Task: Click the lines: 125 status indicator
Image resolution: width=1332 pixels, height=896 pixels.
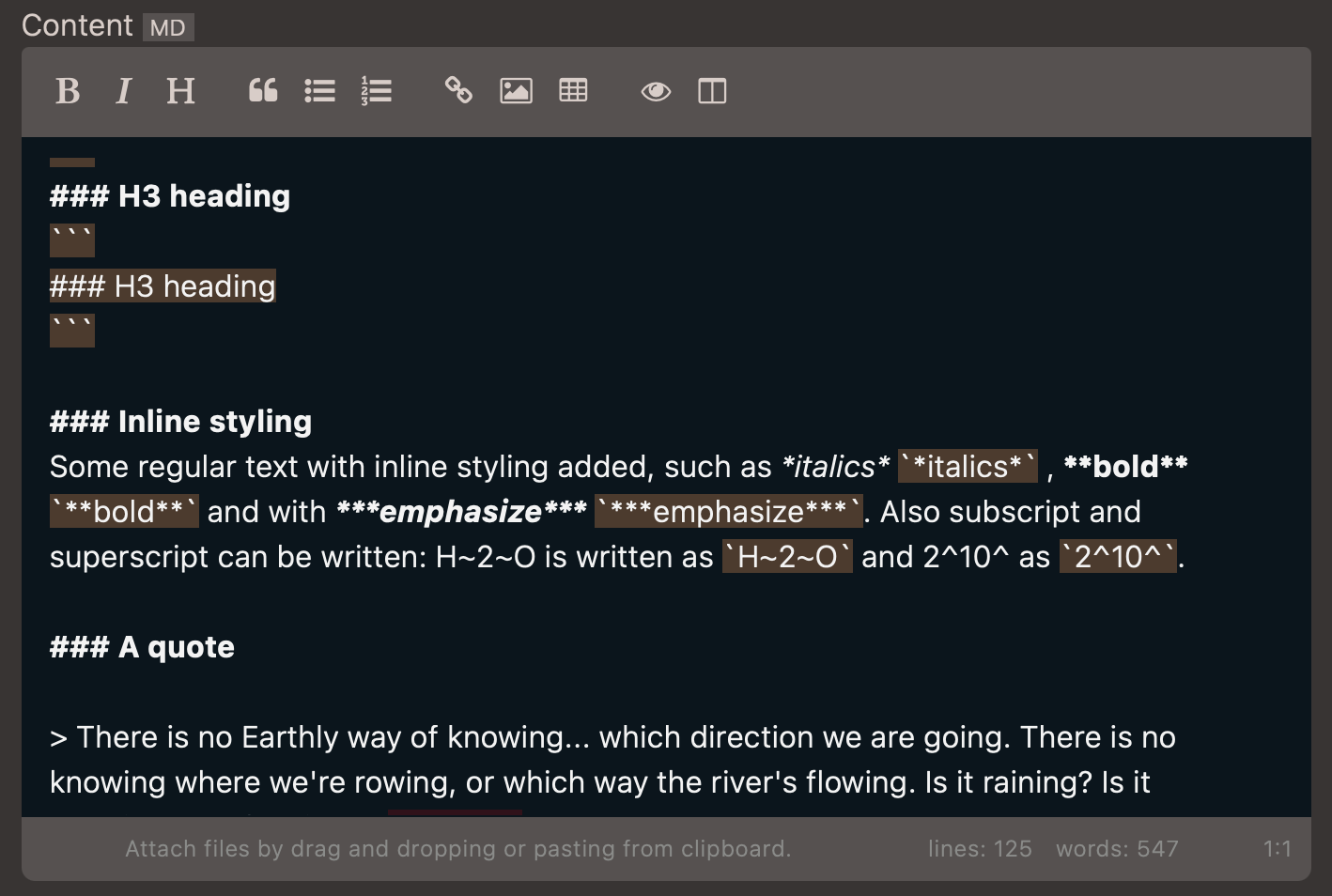Action: pos(980,848)
